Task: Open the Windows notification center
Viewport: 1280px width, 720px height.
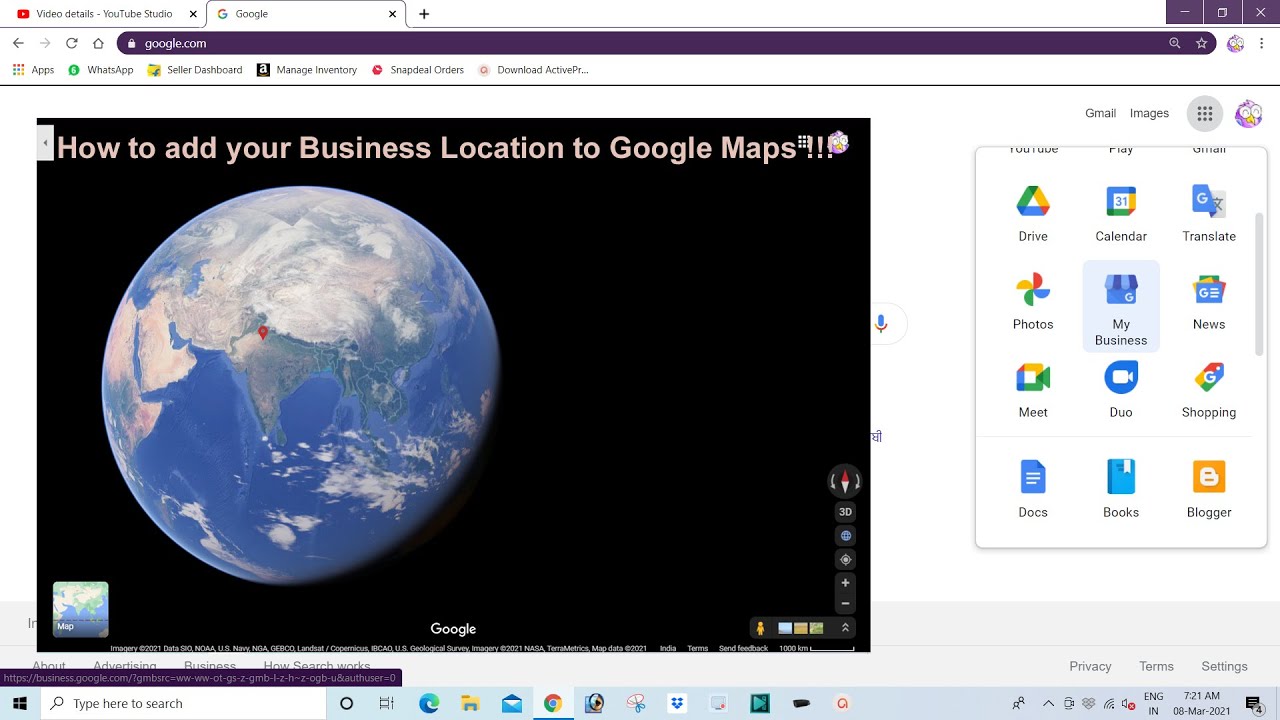Action: tap(1254, 703)
